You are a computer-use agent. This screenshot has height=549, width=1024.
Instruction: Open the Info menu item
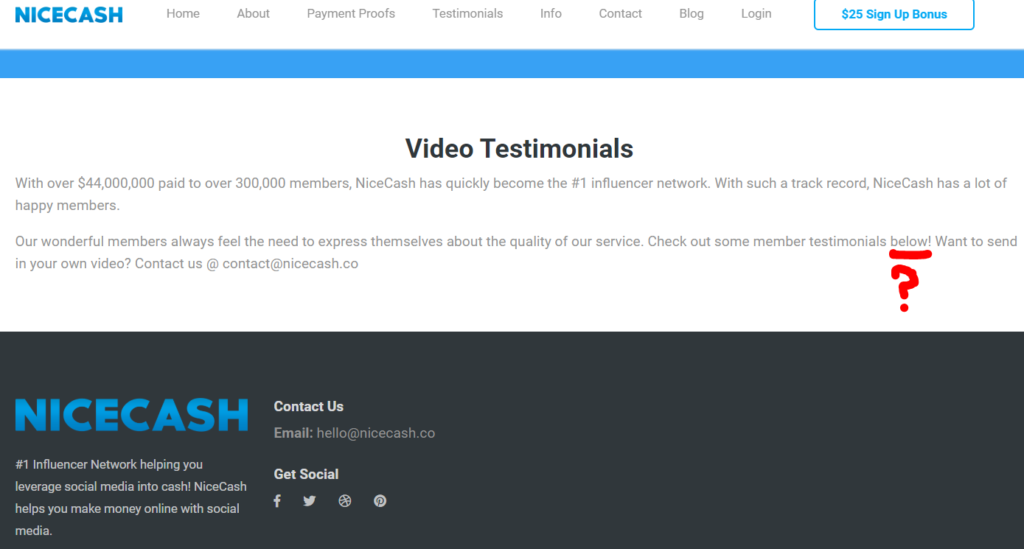point(551,14)
